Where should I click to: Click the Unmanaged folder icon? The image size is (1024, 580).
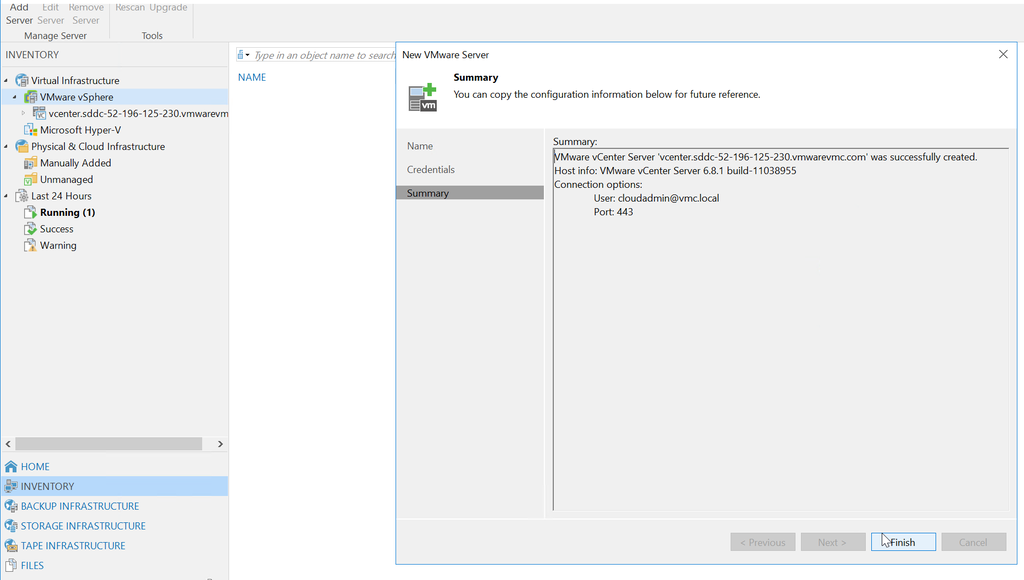pyautogui.click(x=31, y=179)
